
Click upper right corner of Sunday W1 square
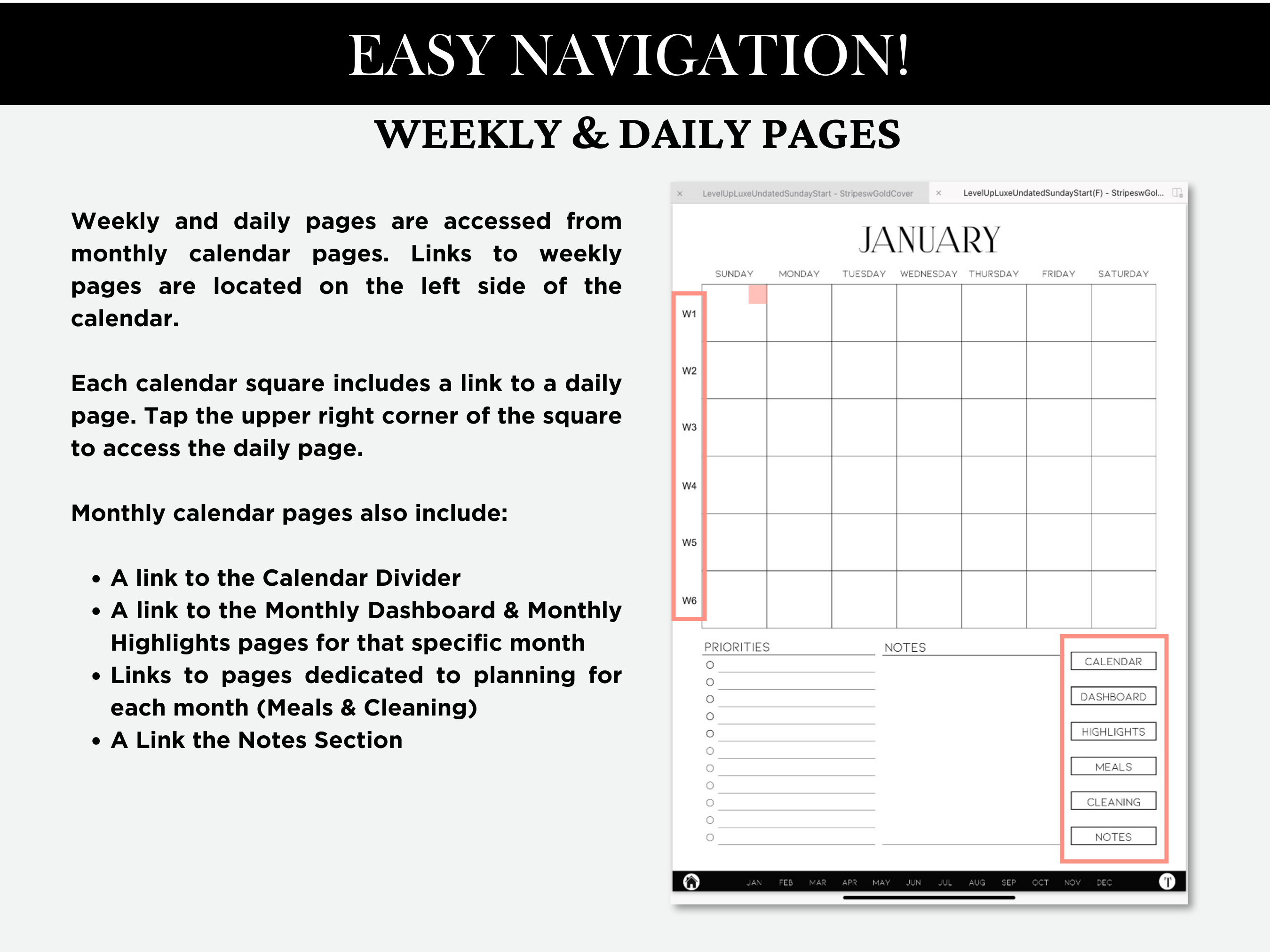757,293
